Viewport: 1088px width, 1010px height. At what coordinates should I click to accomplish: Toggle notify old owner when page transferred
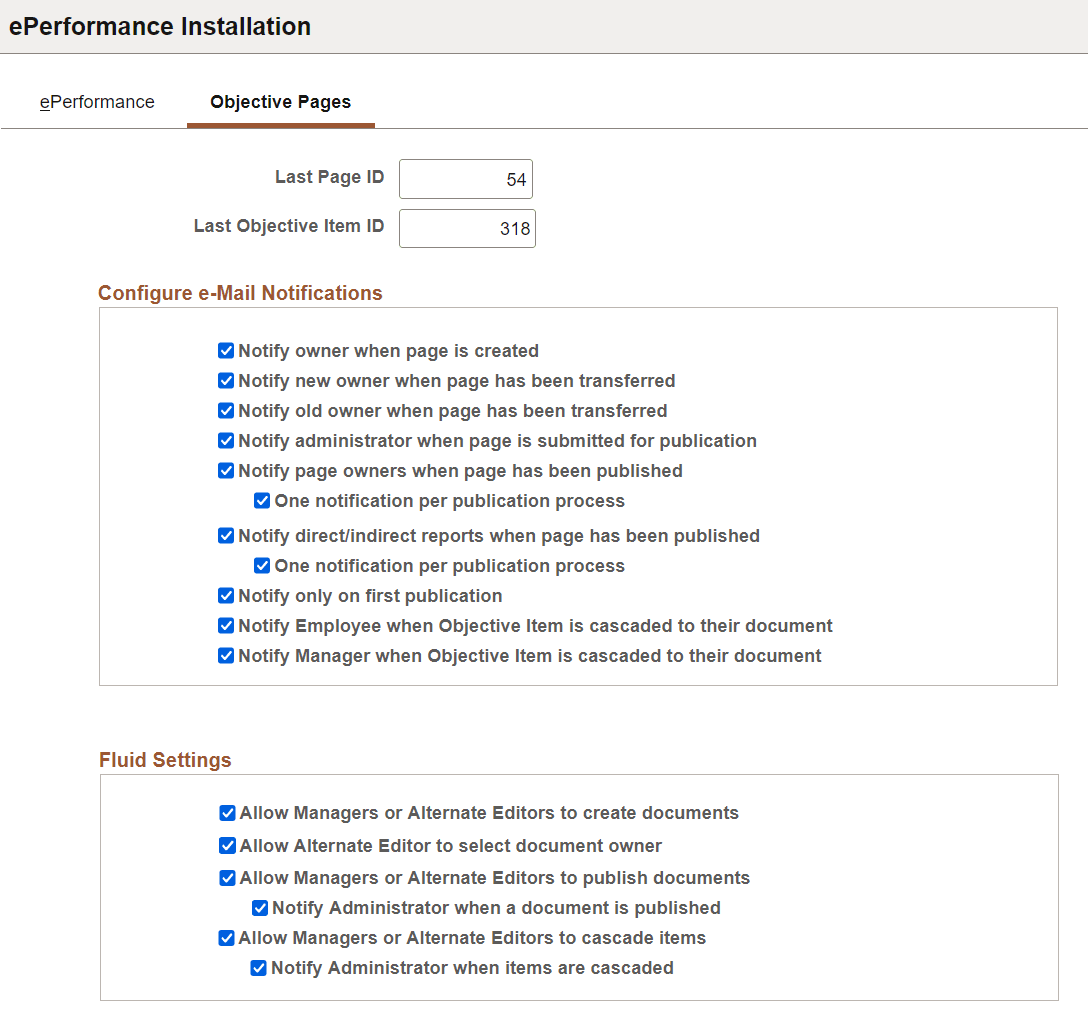pyautogui.click(x=225, y=410)
